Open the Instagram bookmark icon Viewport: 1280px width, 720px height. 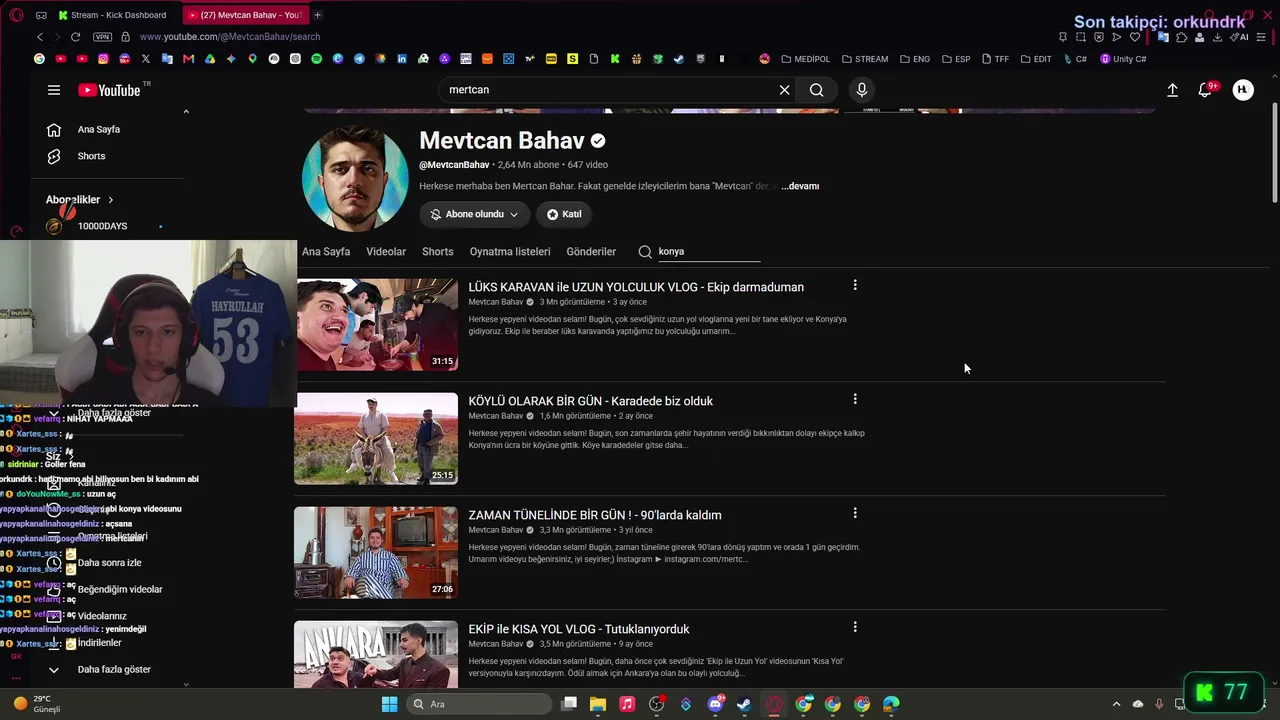pos(103,59)
